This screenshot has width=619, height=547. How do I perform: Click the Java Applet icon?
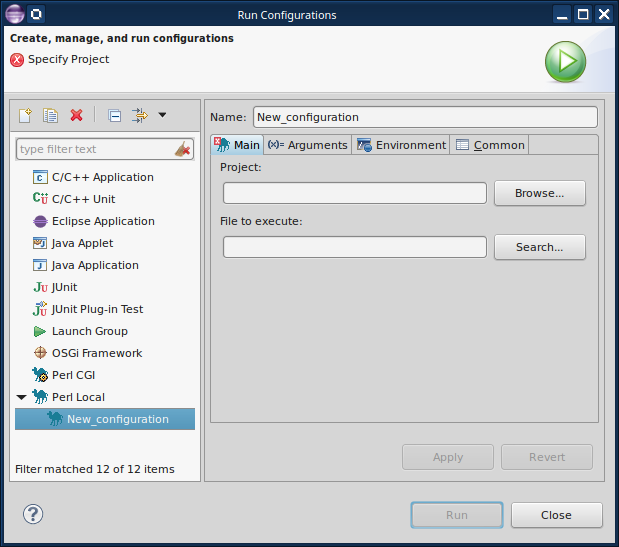point(40,243)
